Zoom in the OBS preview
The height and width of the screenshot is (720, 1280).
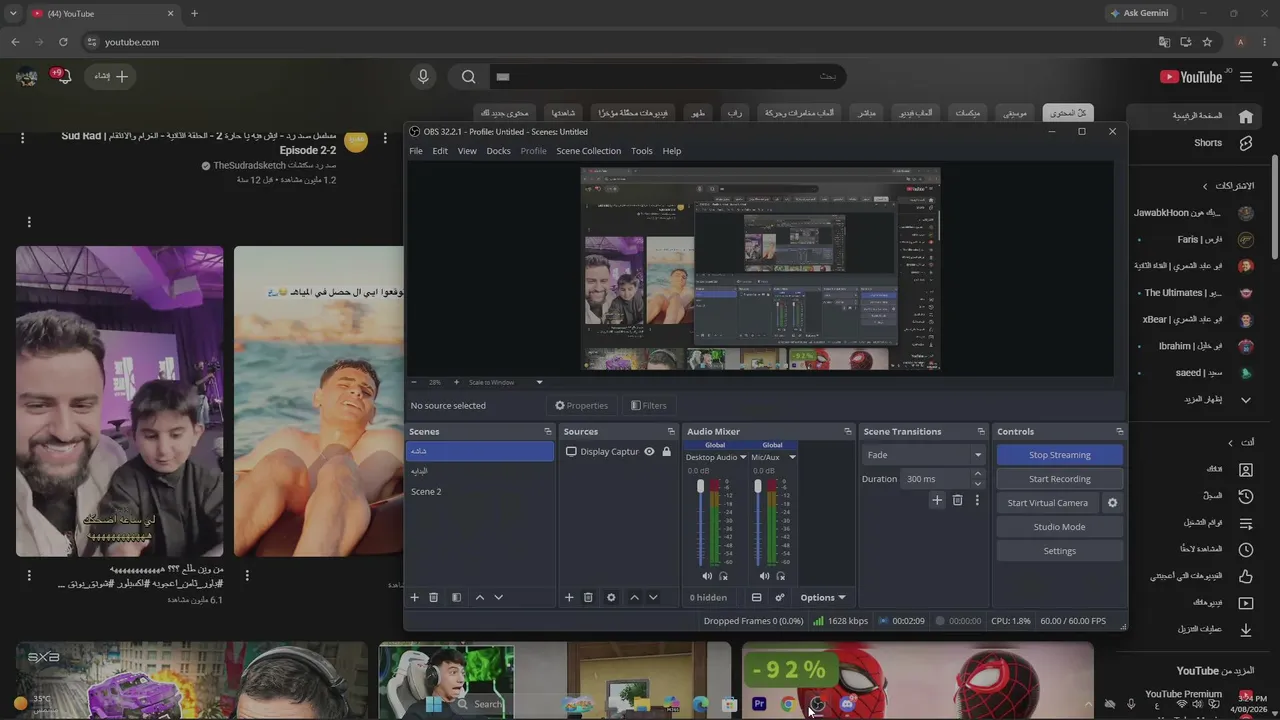tap(457, 382)
